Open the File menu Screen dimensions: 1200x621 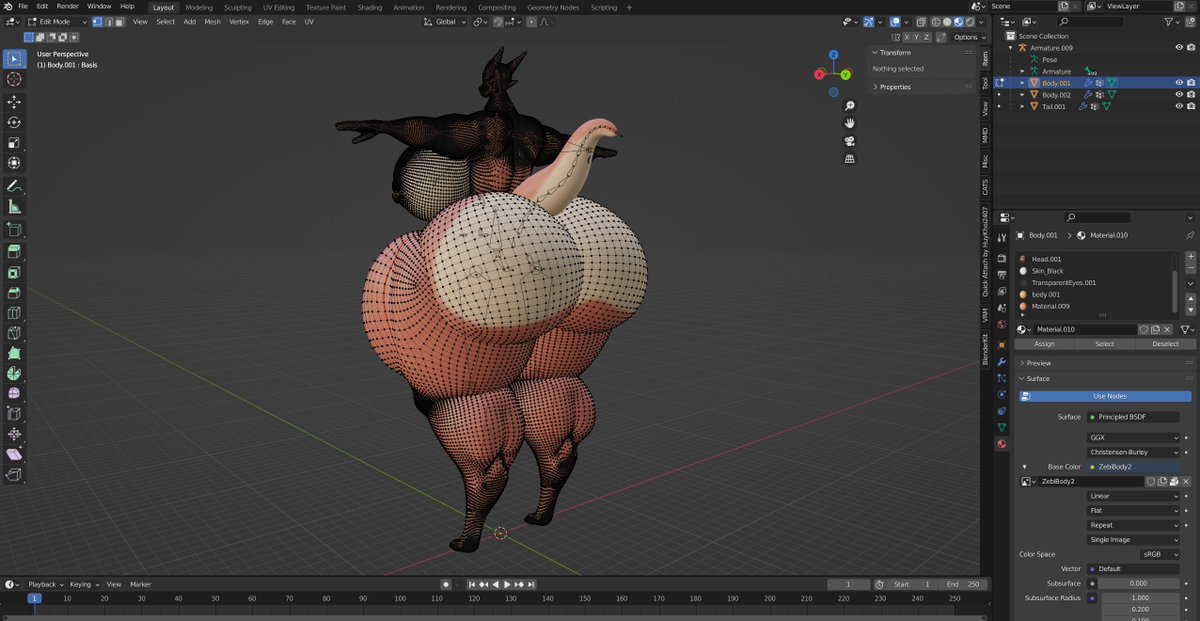click(x=23, y=6)
